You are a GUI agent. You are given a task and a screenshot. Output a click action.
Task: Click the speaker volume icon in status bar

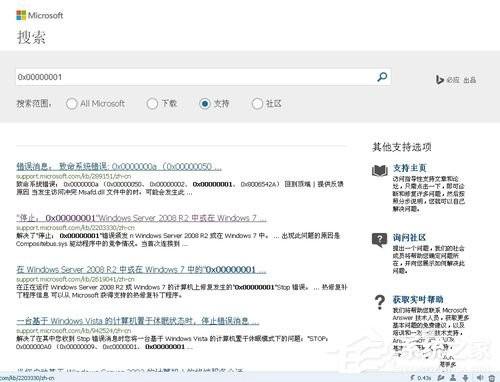[479, 378]
